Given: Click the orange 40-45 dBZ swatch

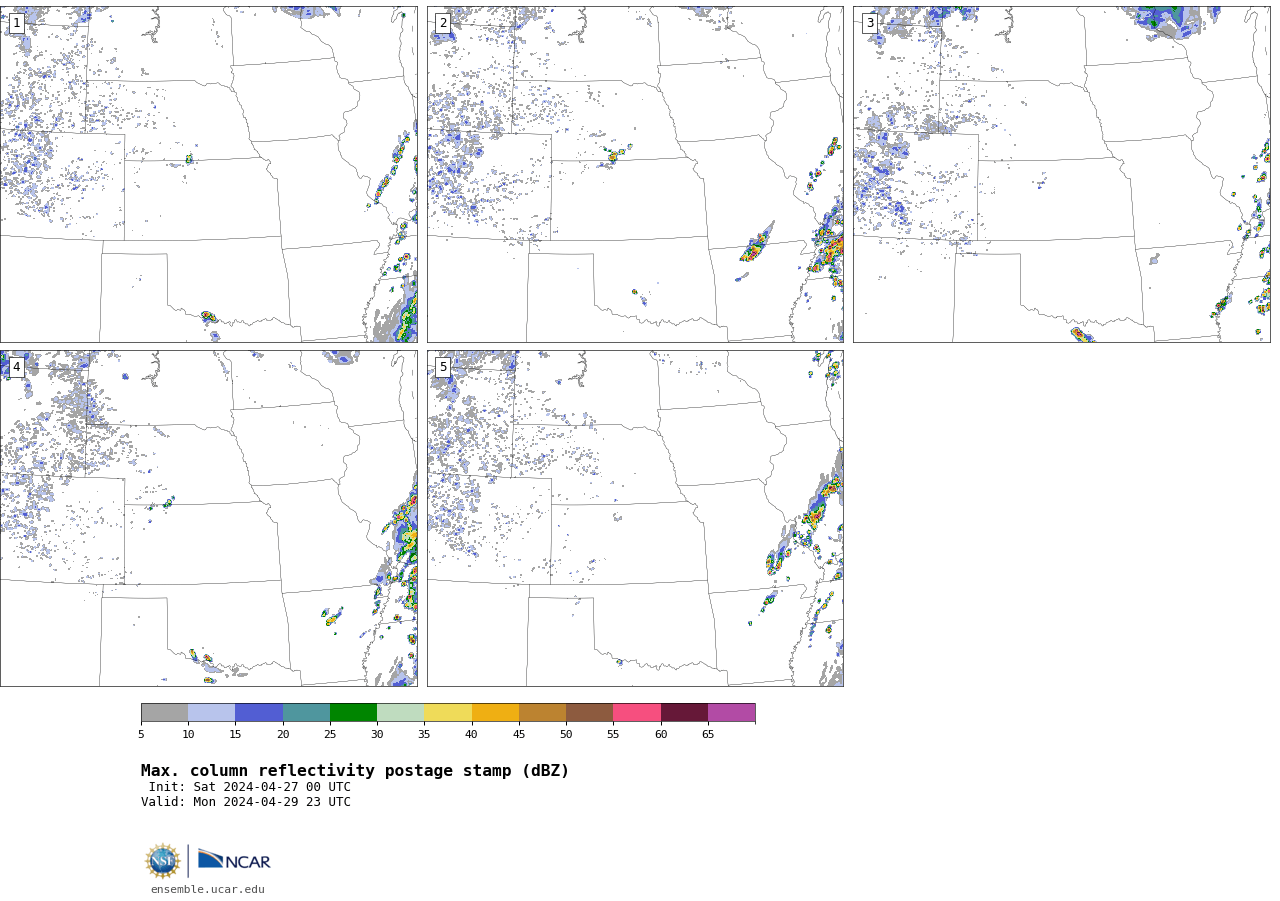Looking at the screenshot, I should point(495,712).
